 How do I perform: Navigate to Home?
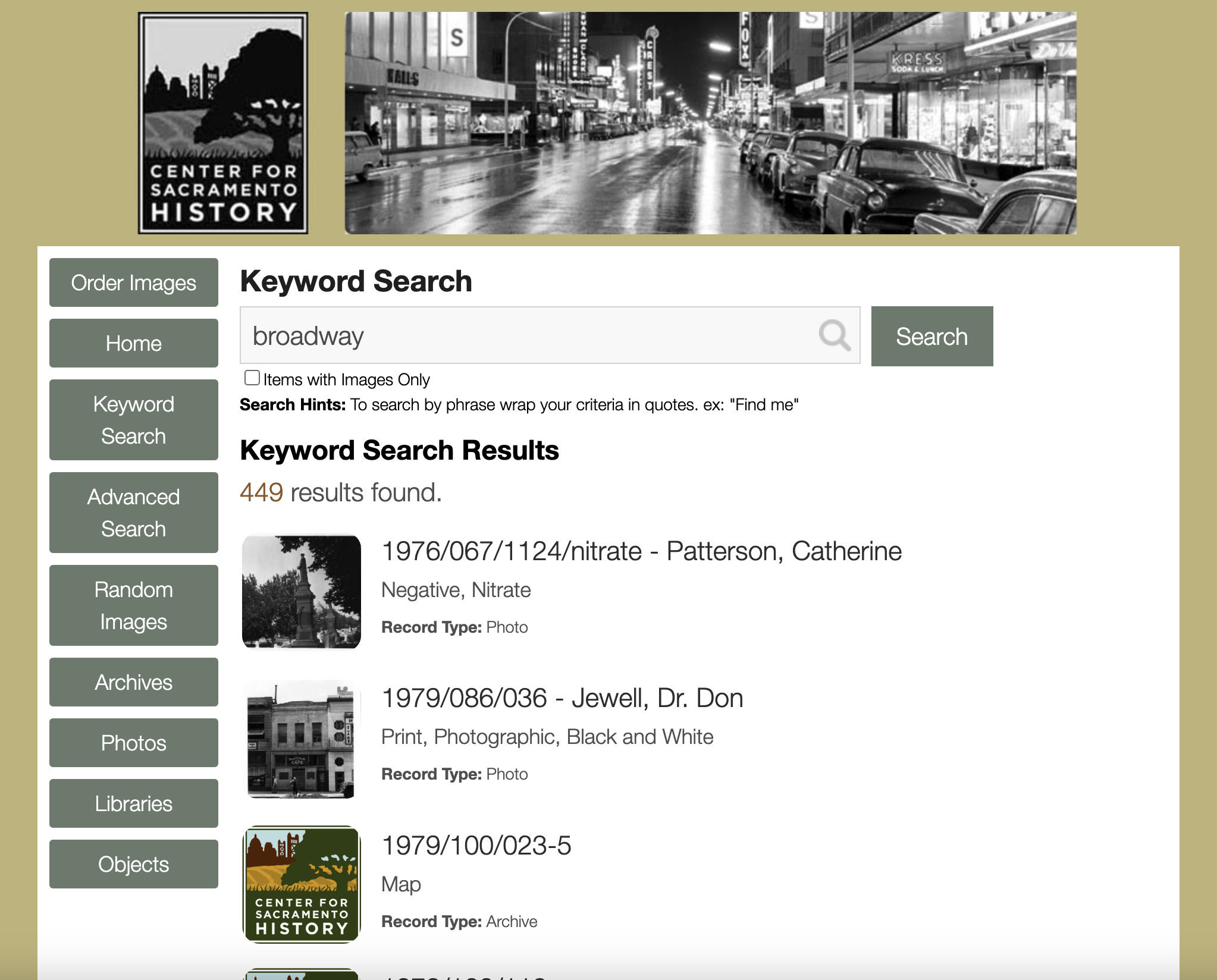[134, 343]
